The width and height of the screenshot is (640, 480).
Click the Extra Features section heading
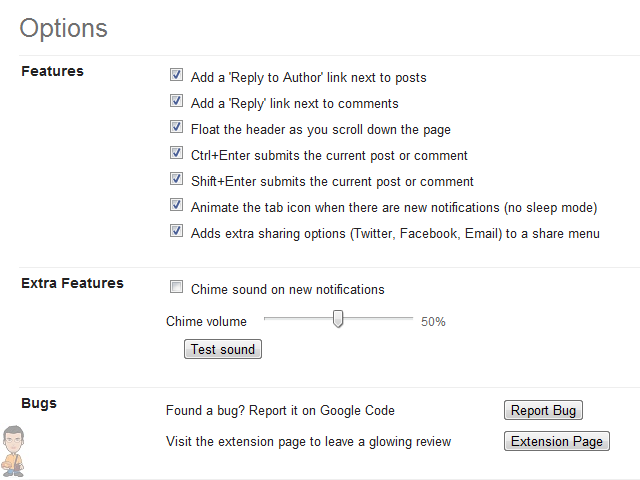tap(72, 283)
